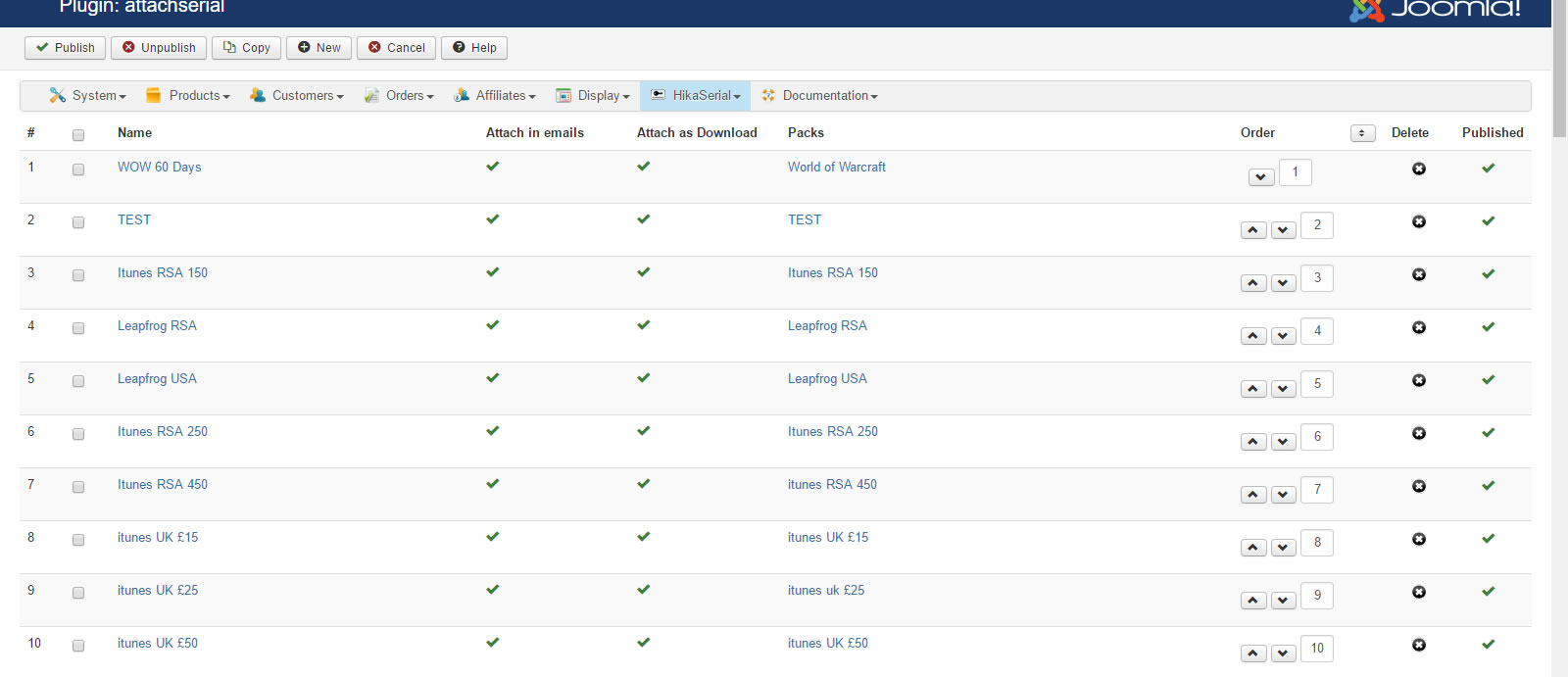
Task: Click the order field for itunes UK £25
Action: (1316, 595)
